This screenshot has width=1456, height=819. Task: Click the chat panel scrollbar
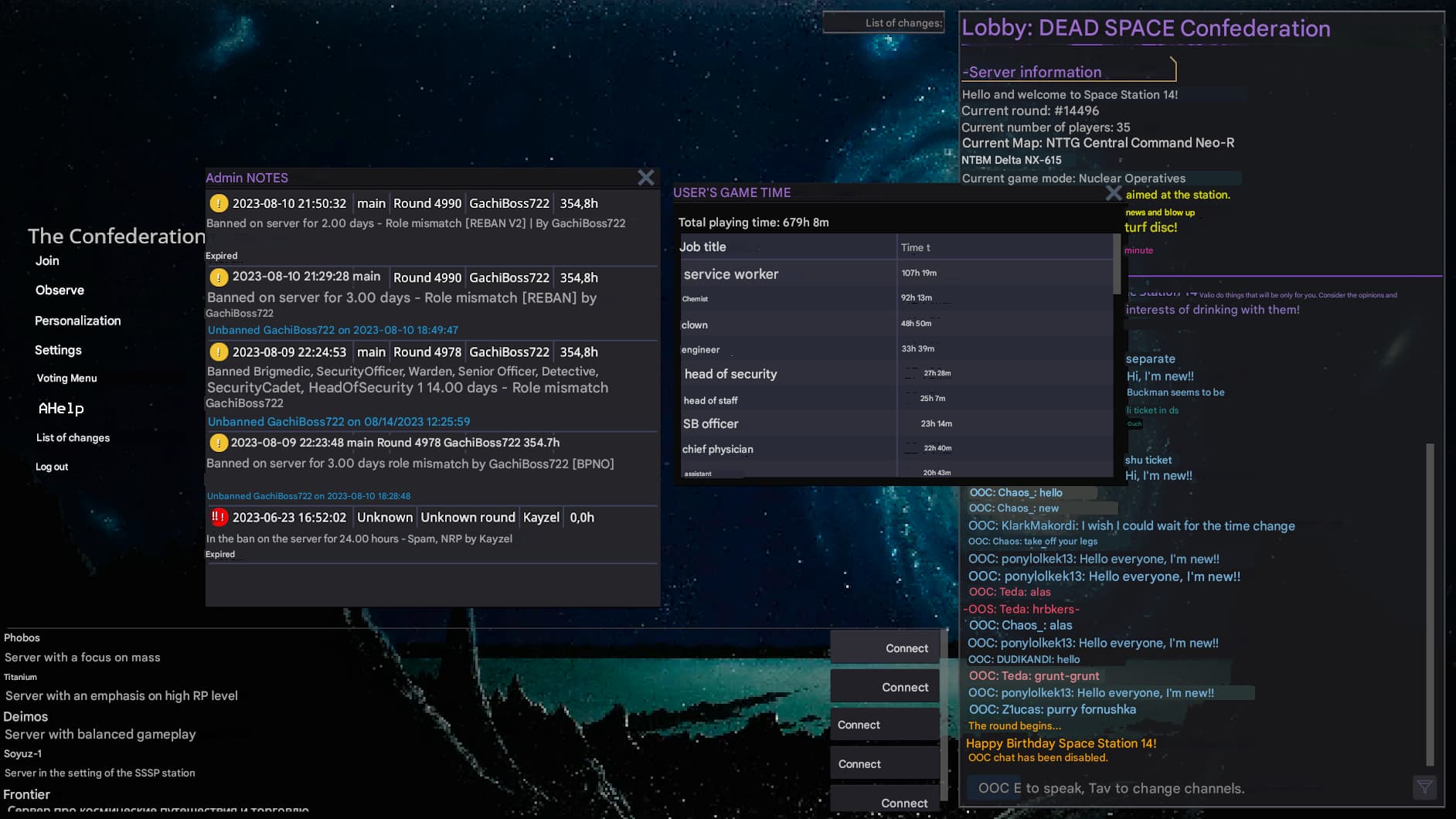pos(1430,604)
